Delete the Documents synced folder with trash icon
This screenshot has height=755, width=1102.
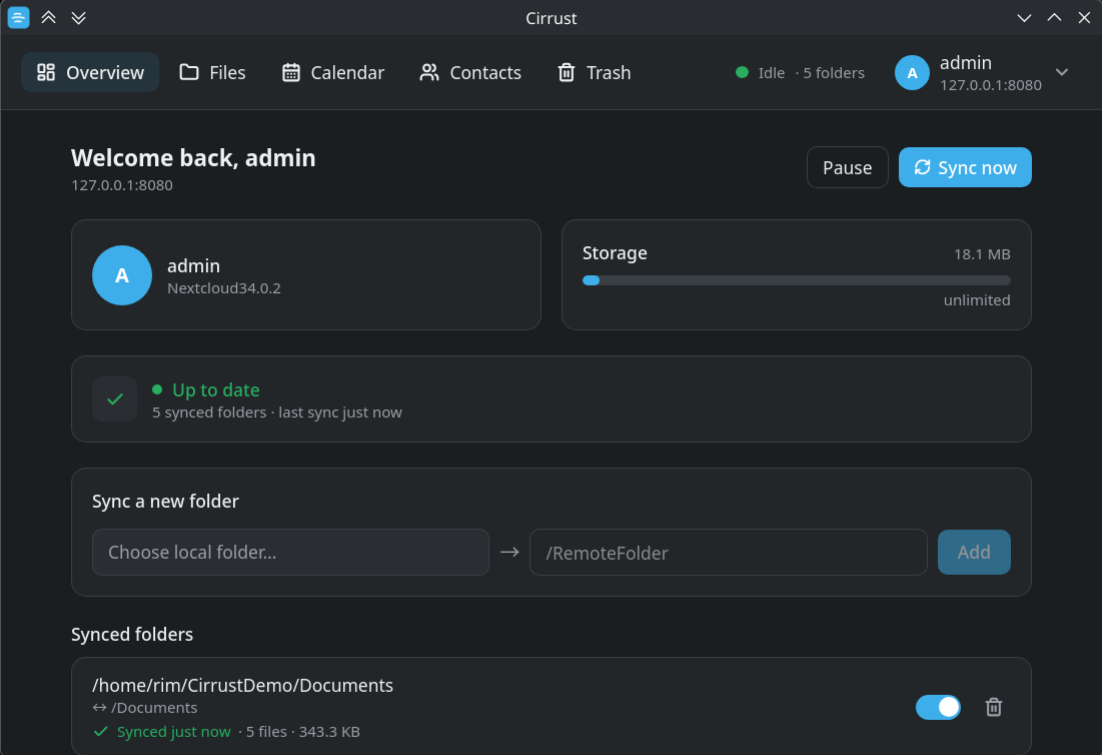tap(993, 707)
